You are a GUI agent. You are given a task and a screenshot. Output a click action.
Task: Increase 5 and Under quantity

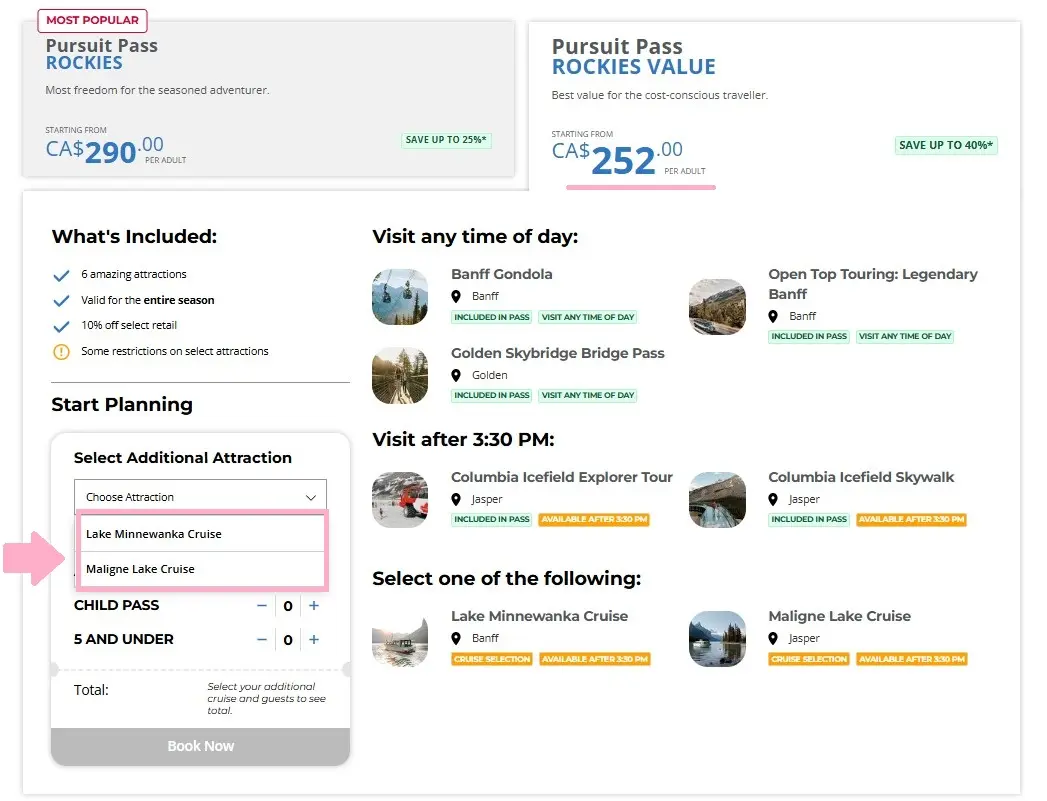click(x=314, y=639)
